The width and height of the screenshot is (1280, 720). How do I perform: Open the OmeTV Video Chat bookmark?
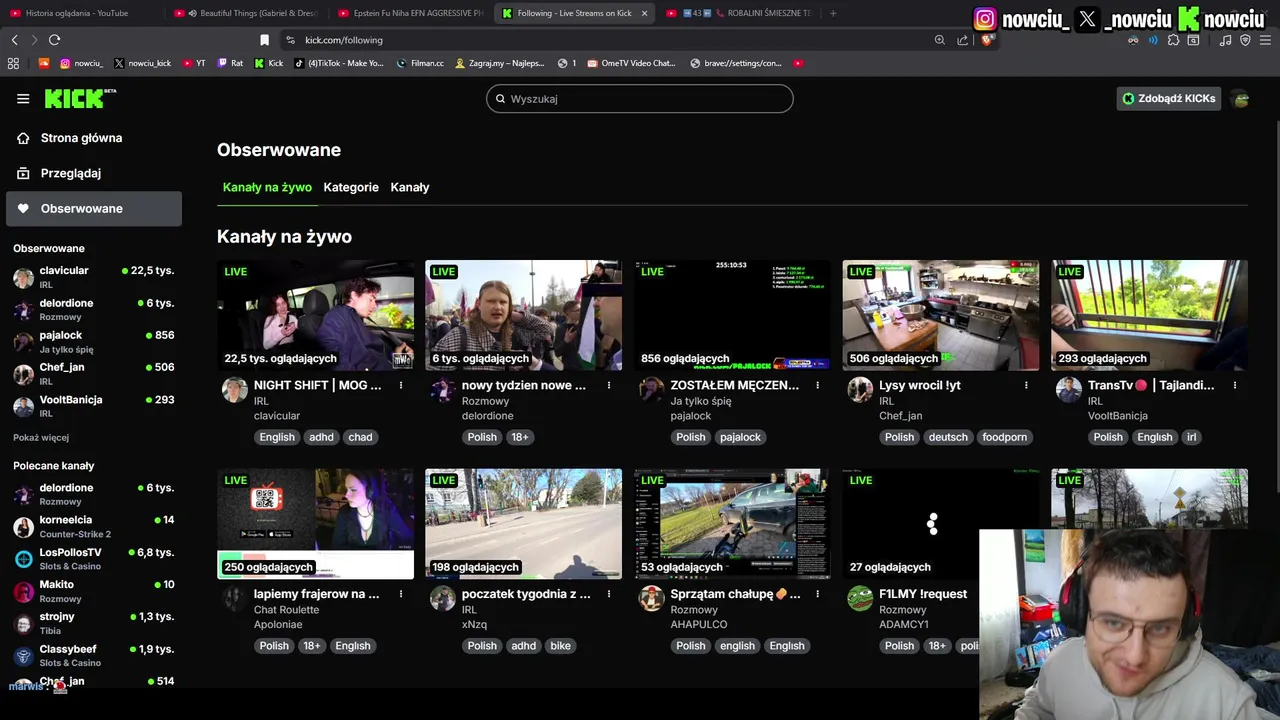point(632,63)
